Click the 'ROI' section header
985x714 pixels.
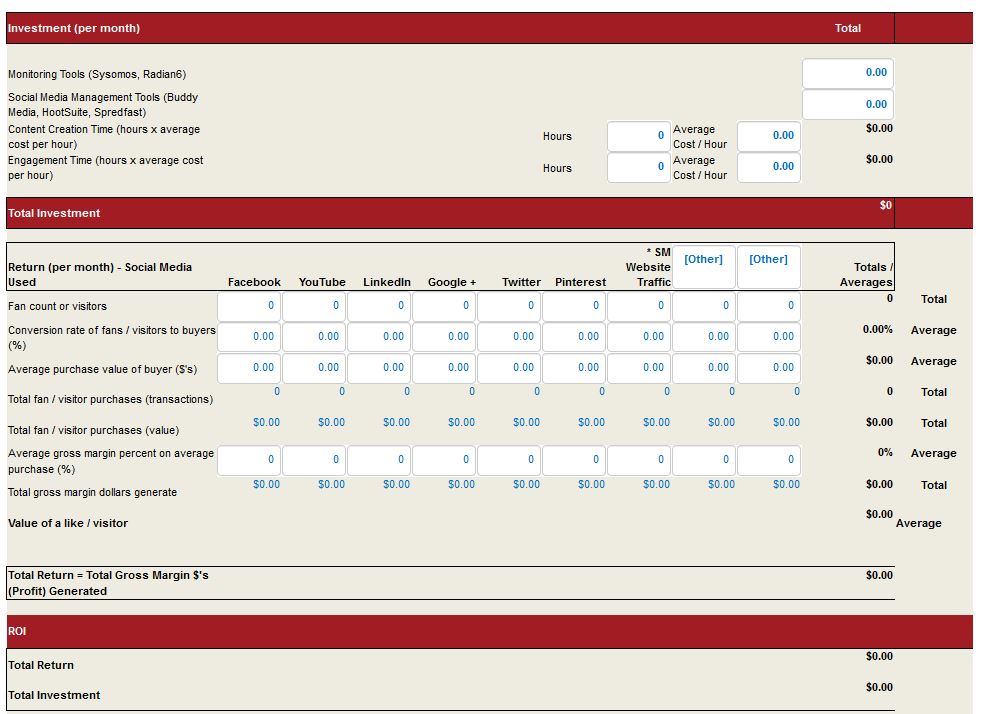pos(17,631)
